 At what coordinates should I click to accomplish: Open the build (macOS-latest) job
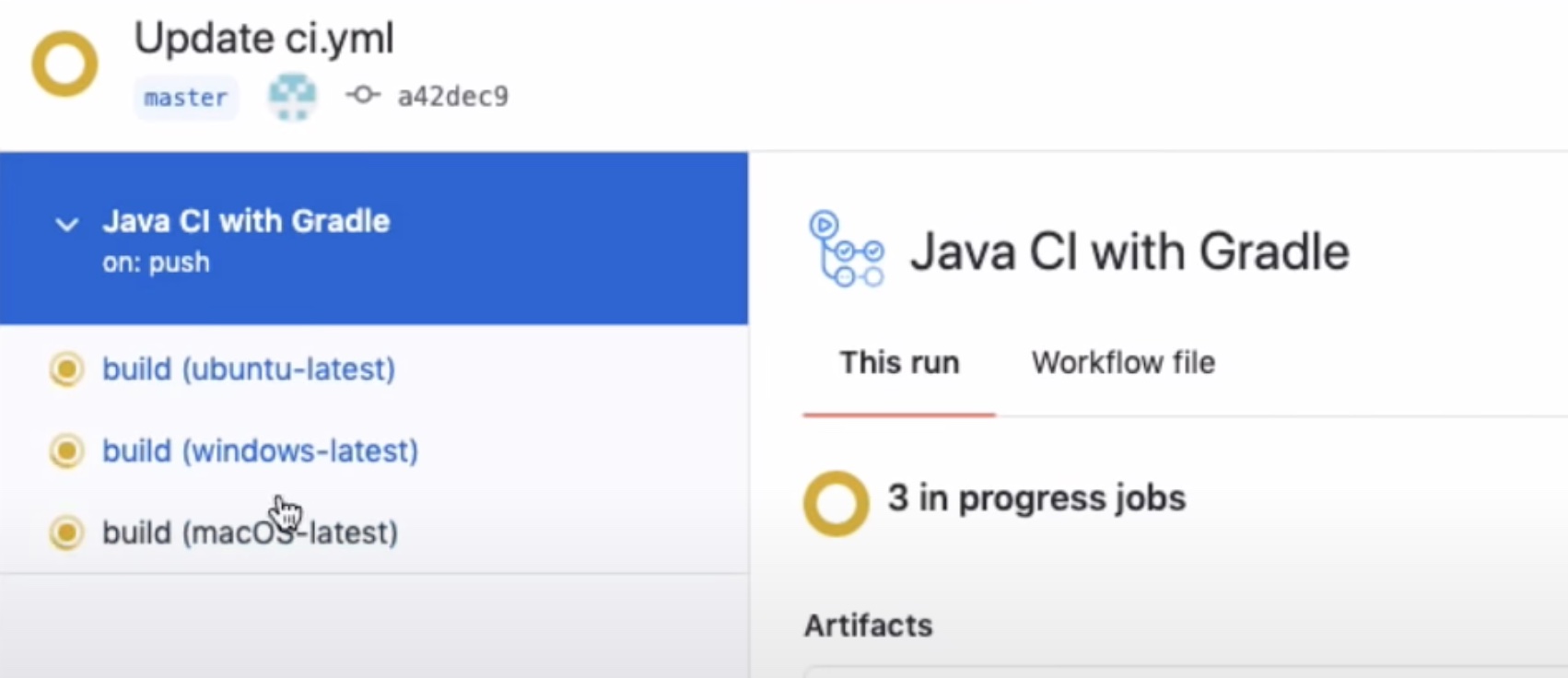click(250, 532)
